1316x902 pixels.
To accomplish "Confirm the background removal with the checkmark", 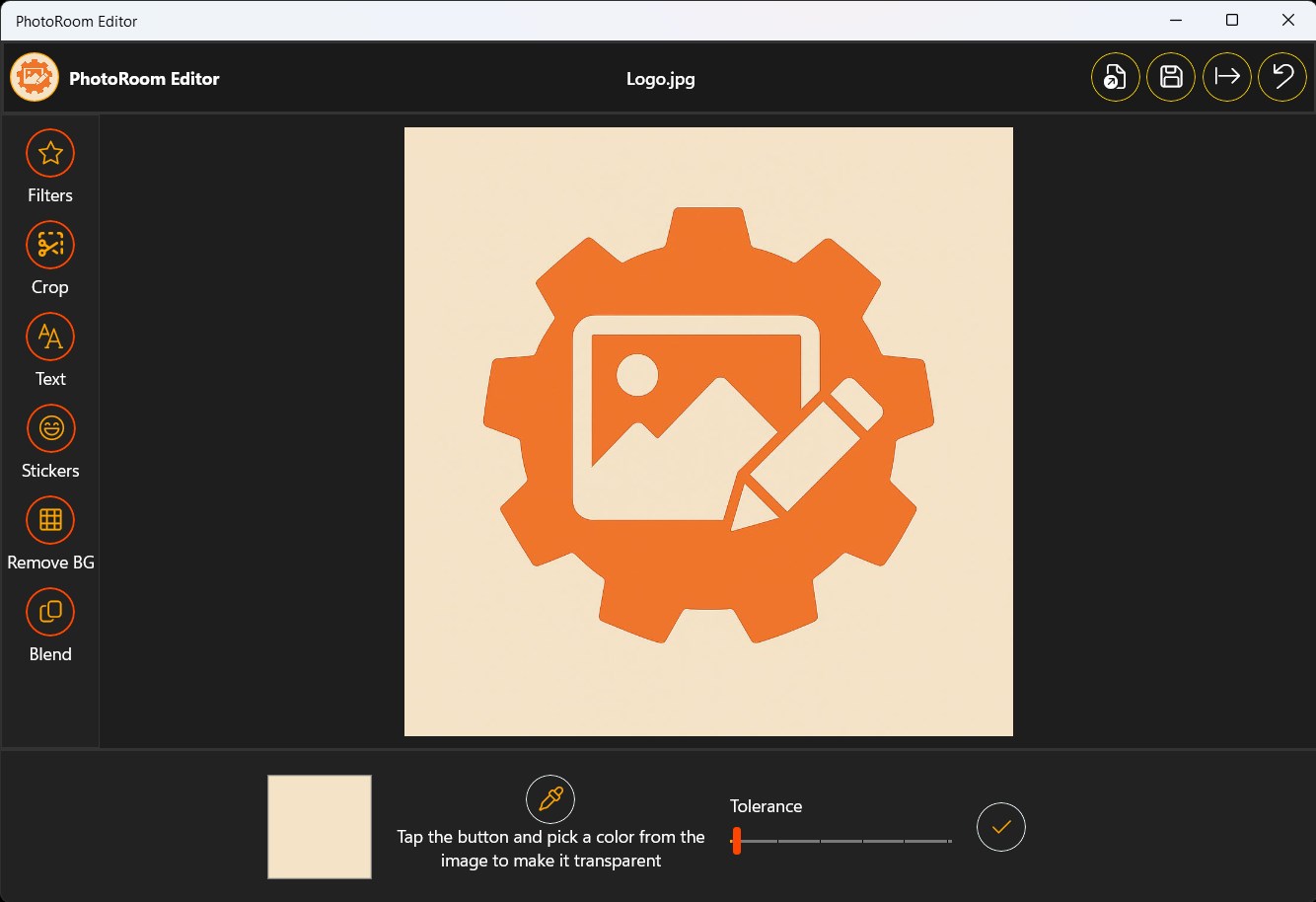I will 1001,827.
